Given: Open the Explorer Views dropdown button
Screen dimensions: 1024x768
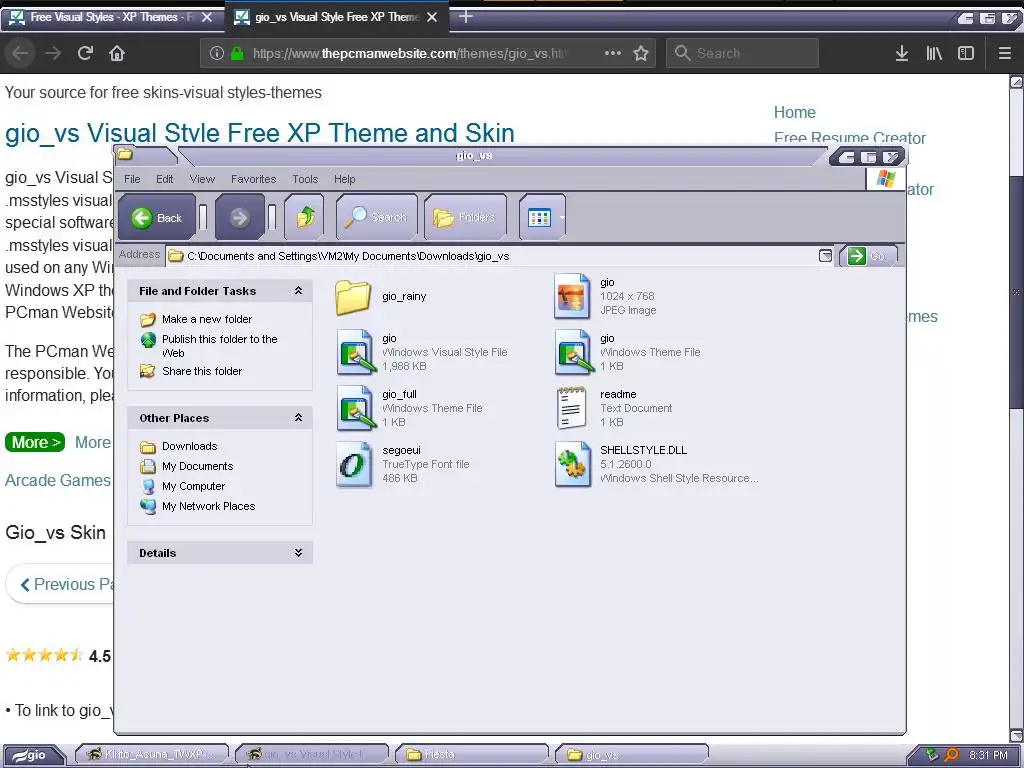Looking at the screenshot, I should 543,217.
